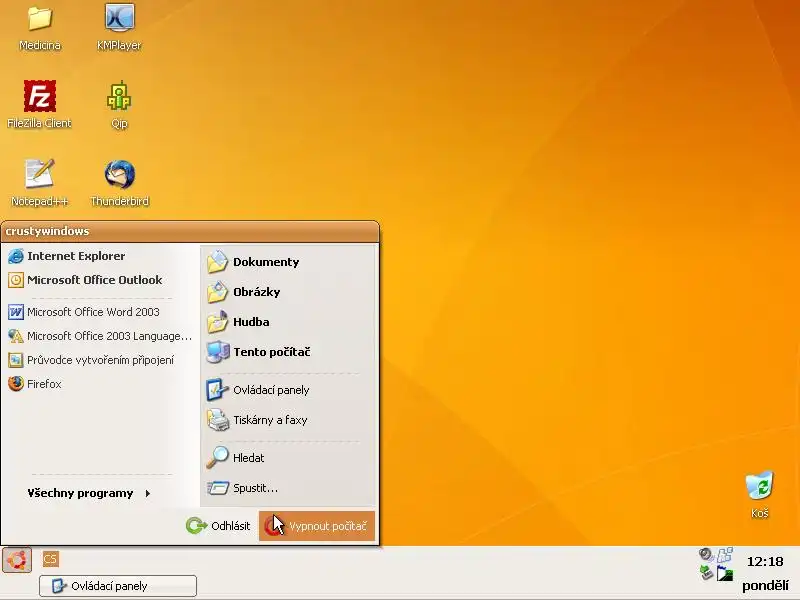The height and width of the screenshot is (600, 800).
Task: Click Vypnout počítač shutdown button
Action: 317,526
